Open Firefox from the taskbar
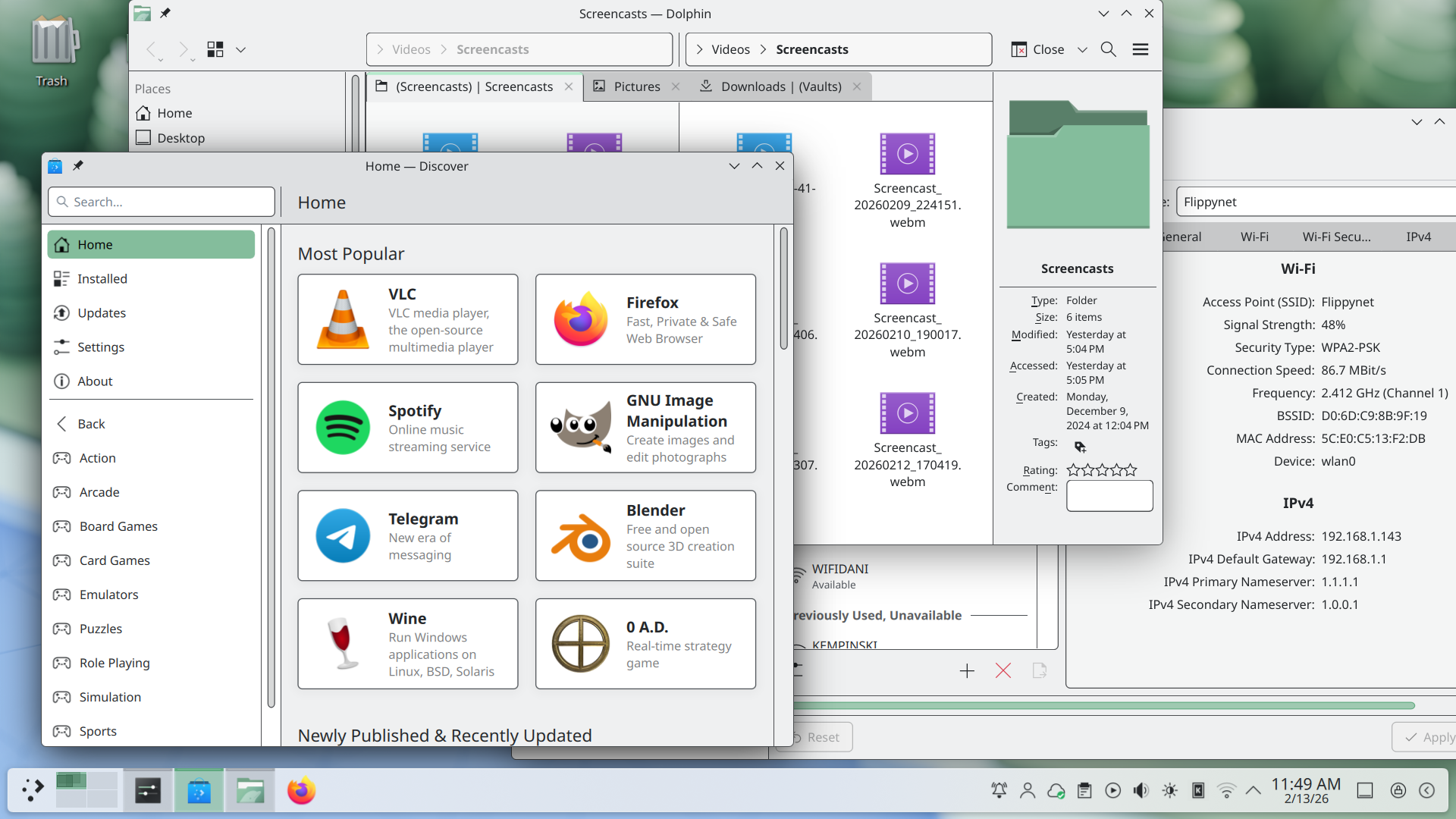Screen dimensions: 1456x819 click(x=301, y=791)
